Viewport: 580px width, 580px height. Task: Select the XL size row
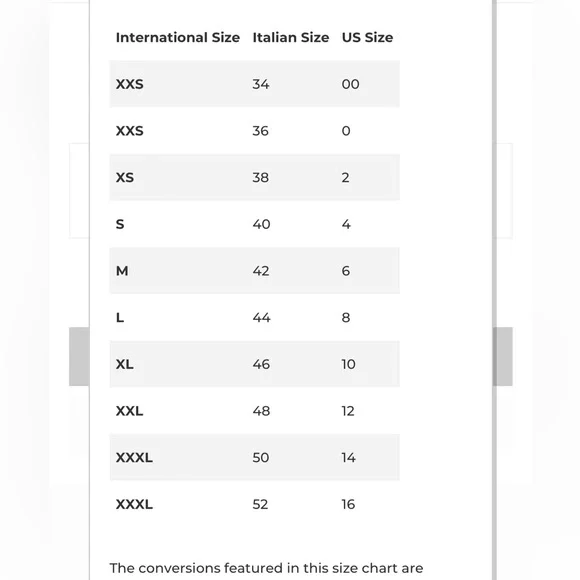(x=254, y=364)
